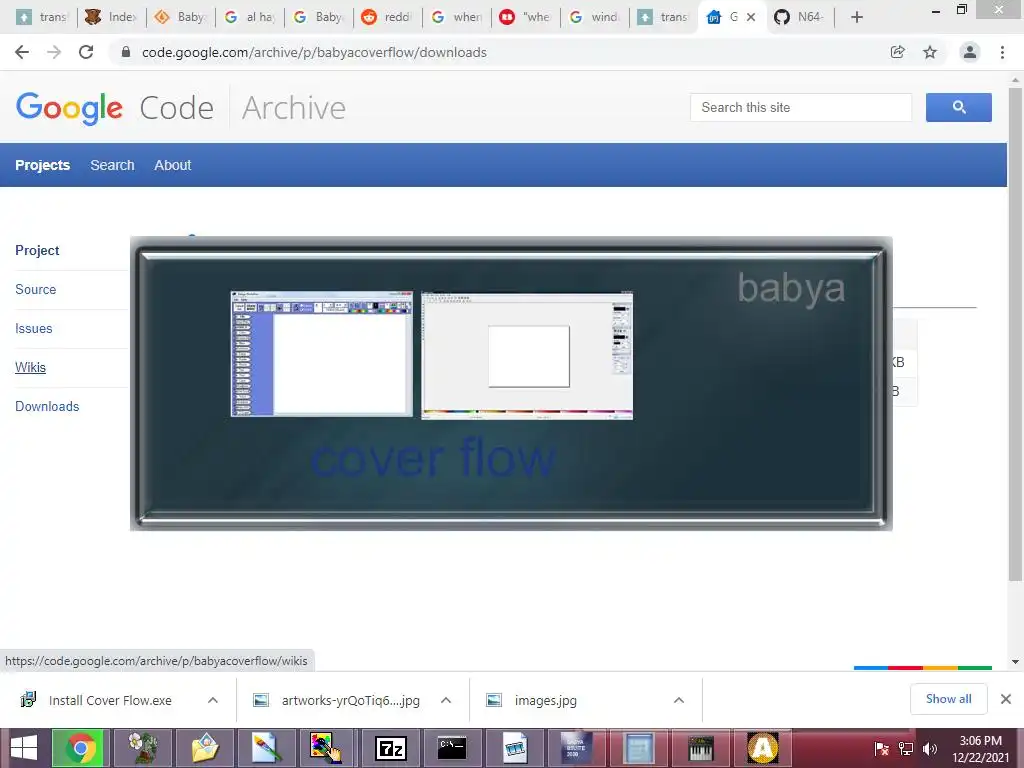Switch to the 'wind' Google tab

pyautogui.click(x=595, y=17)
